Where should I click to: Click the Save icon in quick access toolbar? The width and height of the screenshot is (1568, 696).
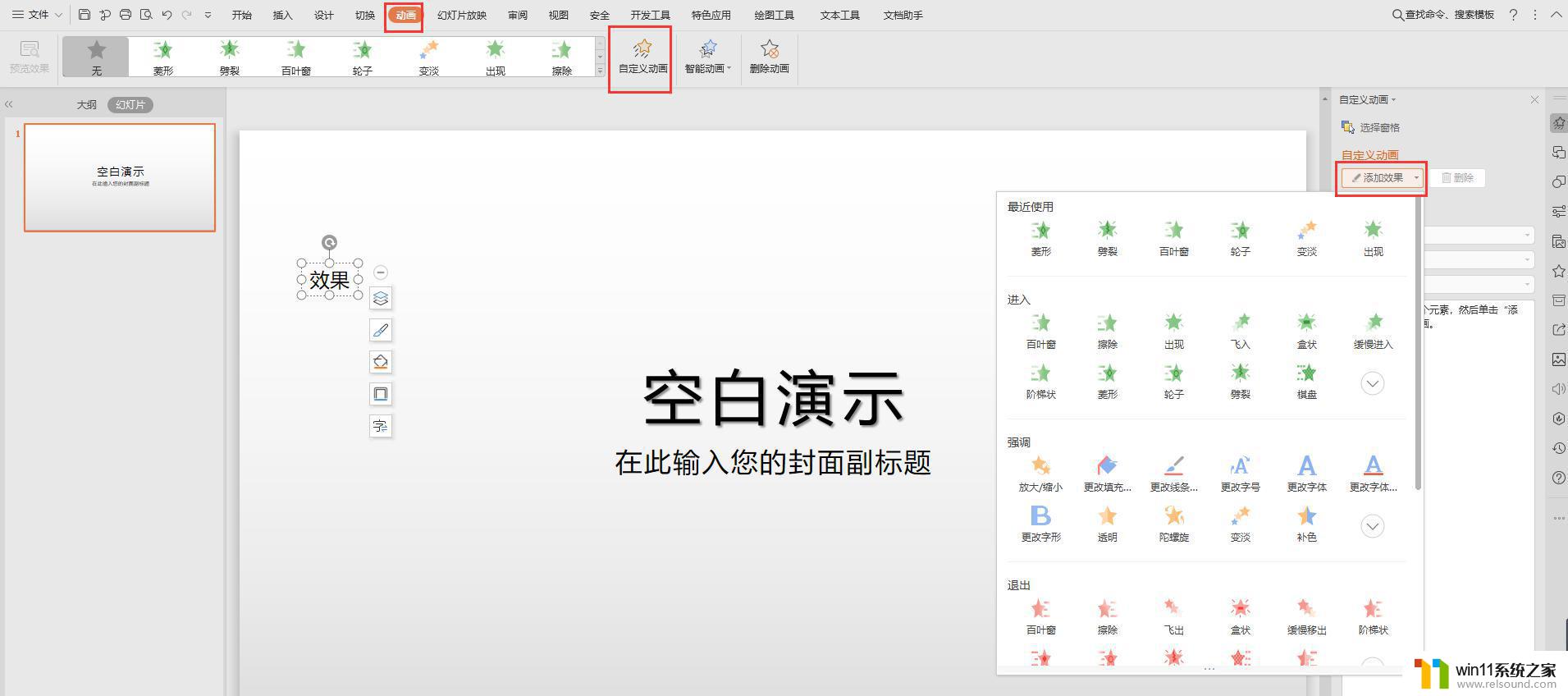pos(85,15)
